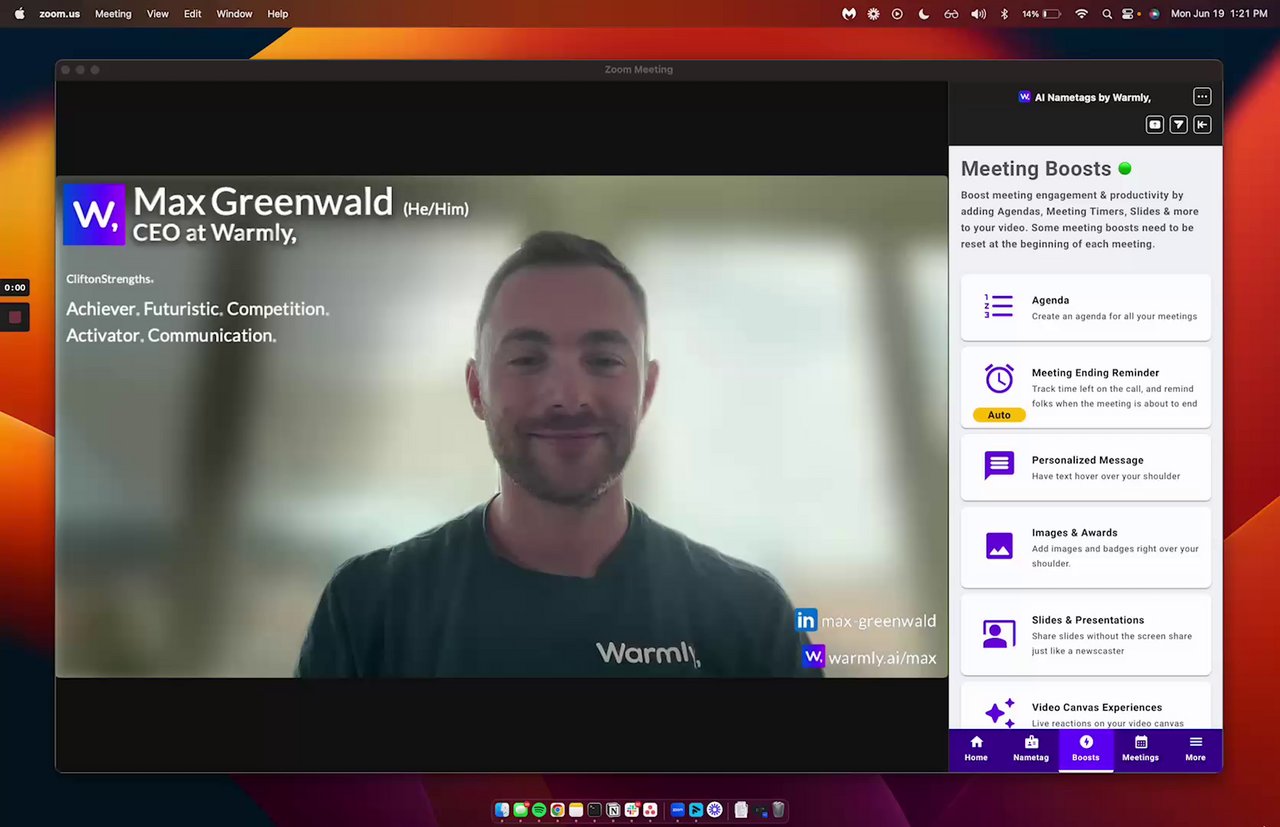This screenshot has height=827, width=1280.
Task: Open the Agenda boost card
Action: tap(1085, 307)
